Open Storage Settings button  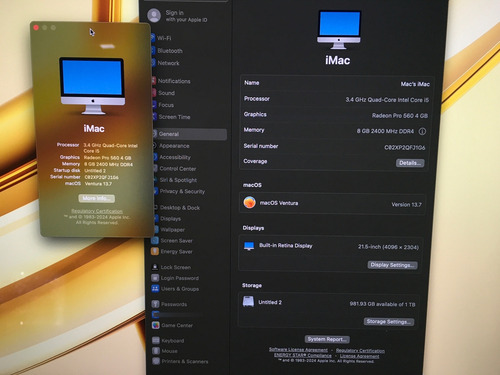tap(389, 322)
